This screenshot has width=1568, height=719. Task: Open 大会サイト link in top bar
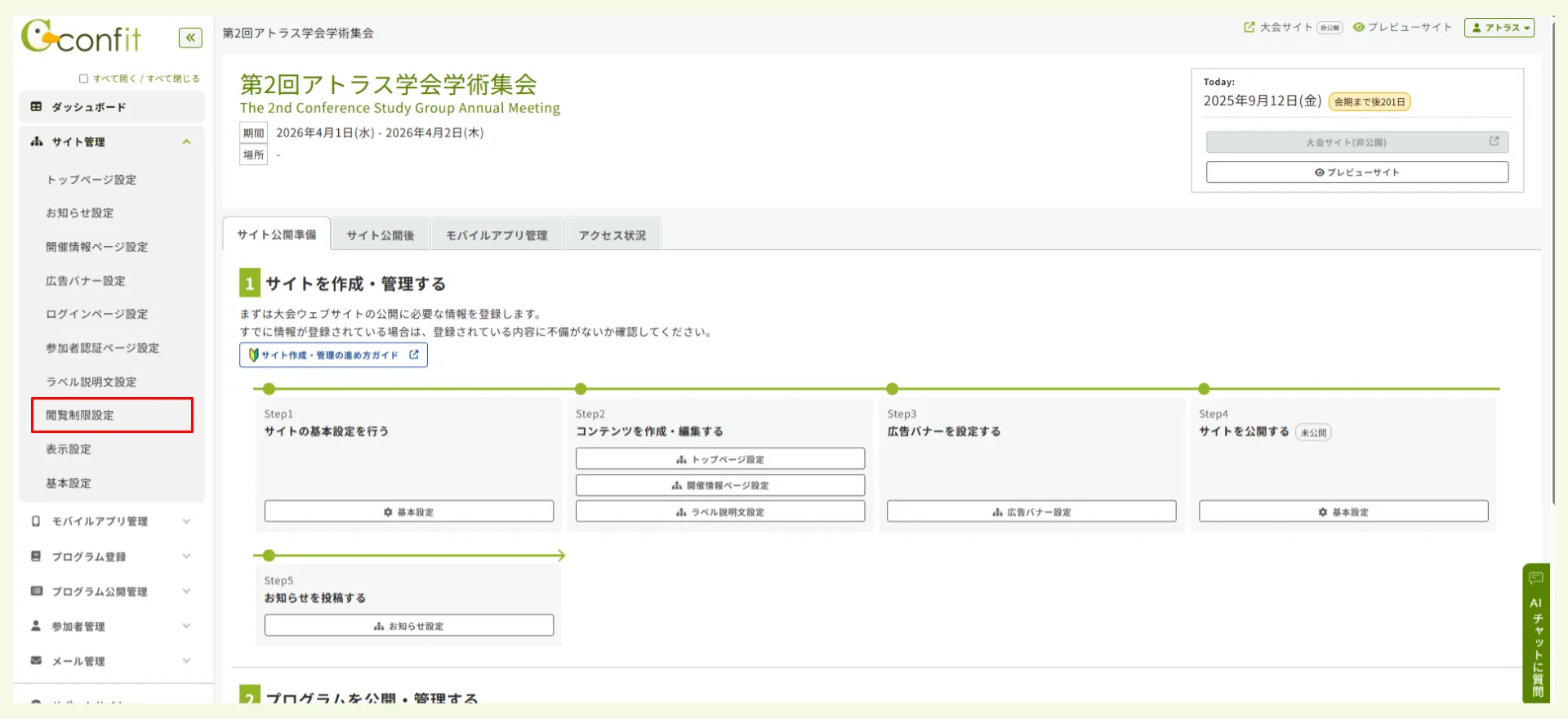tap(1285, 27)
